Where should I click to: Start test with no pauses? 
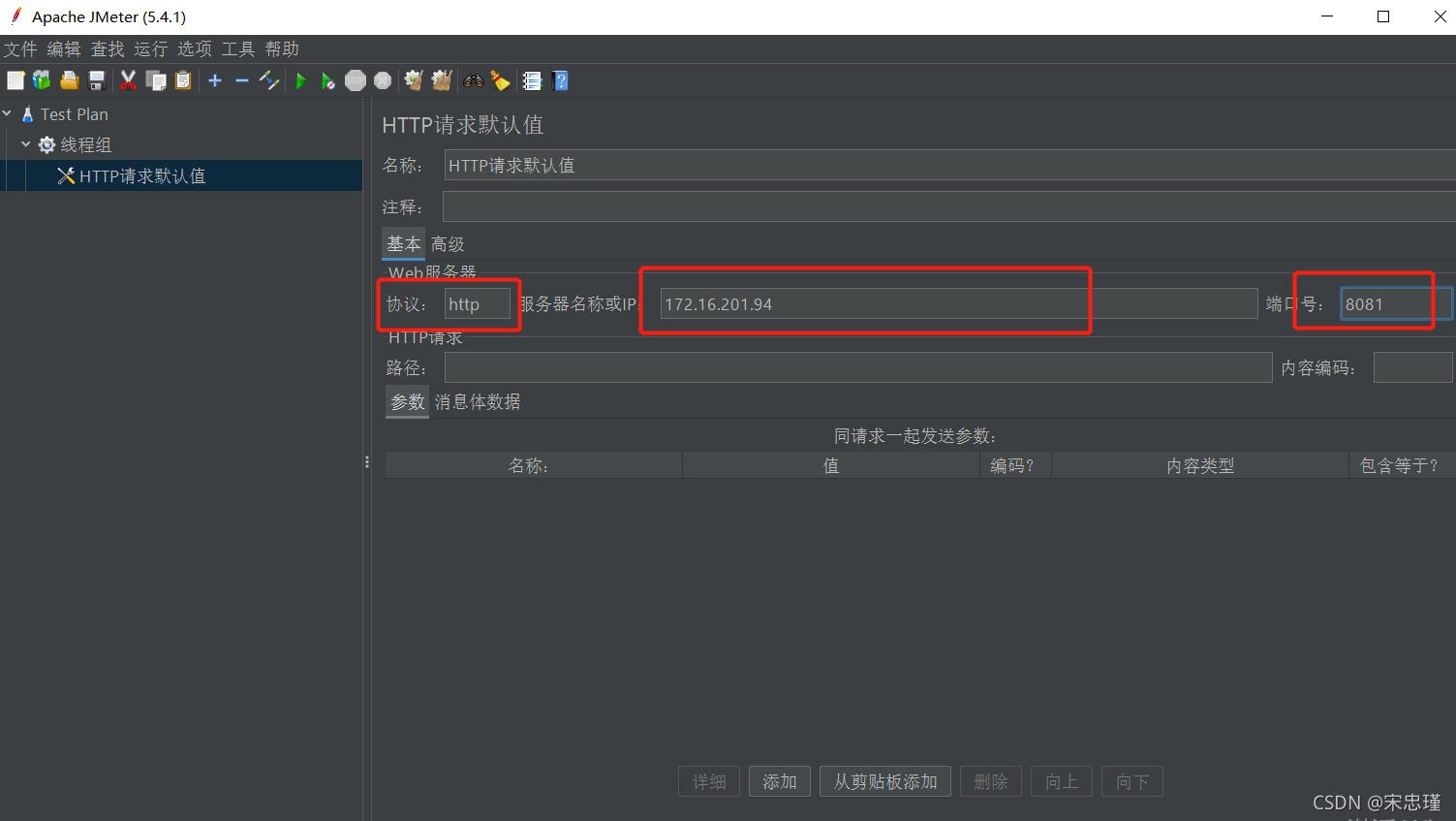[x=328, y=80]
